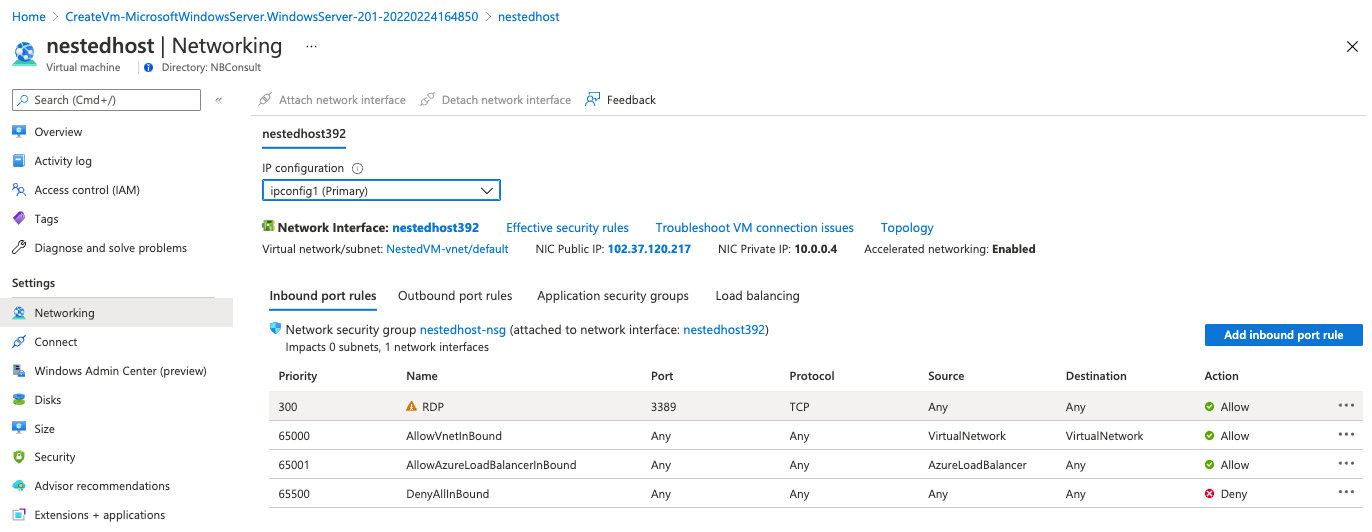Open the Load balancing tab
The height and width of the screenshot is (532, 1372).
757,296
